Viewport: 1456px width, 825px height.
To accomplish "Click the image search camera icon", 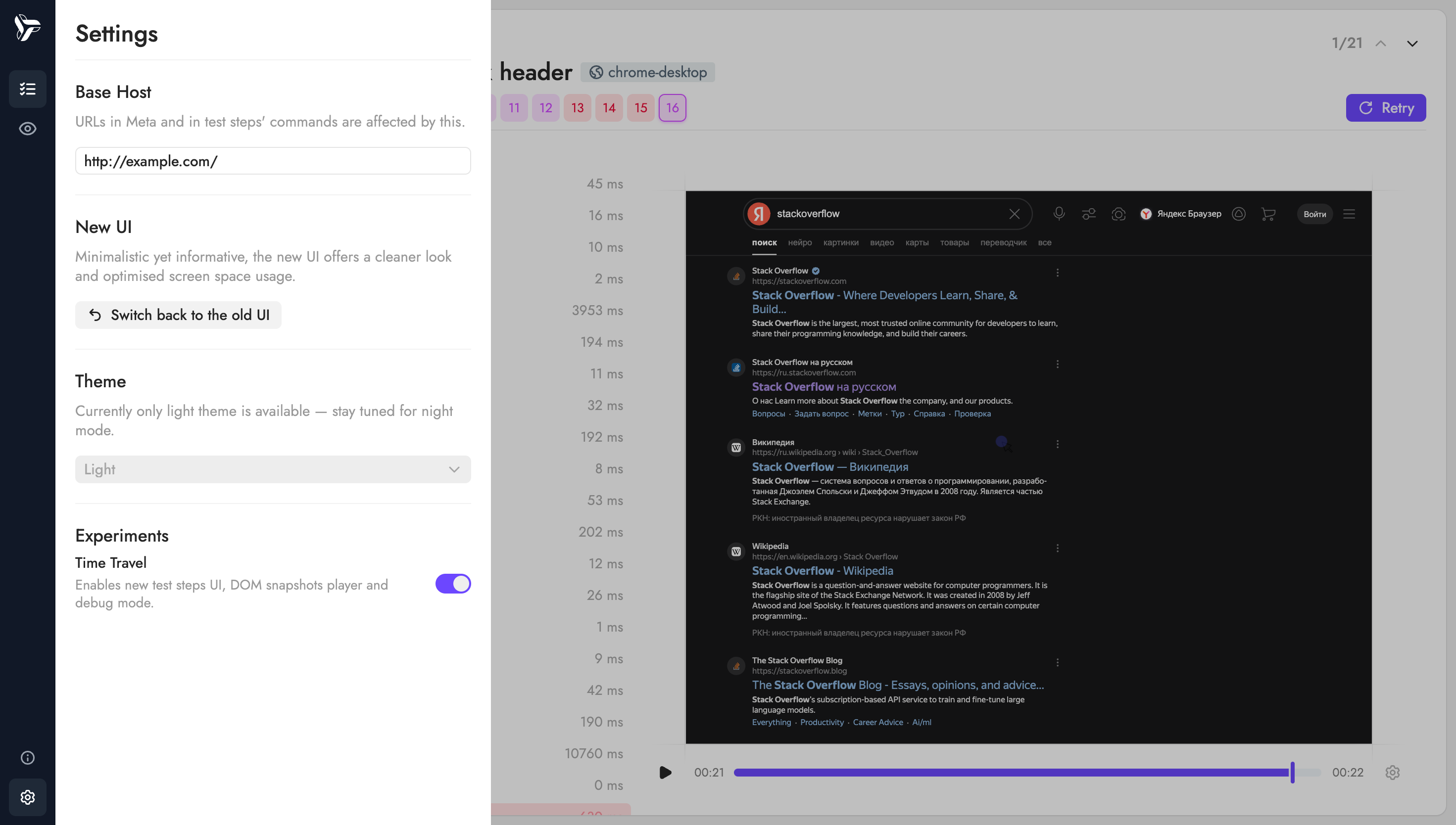I will click(1118, 214).
